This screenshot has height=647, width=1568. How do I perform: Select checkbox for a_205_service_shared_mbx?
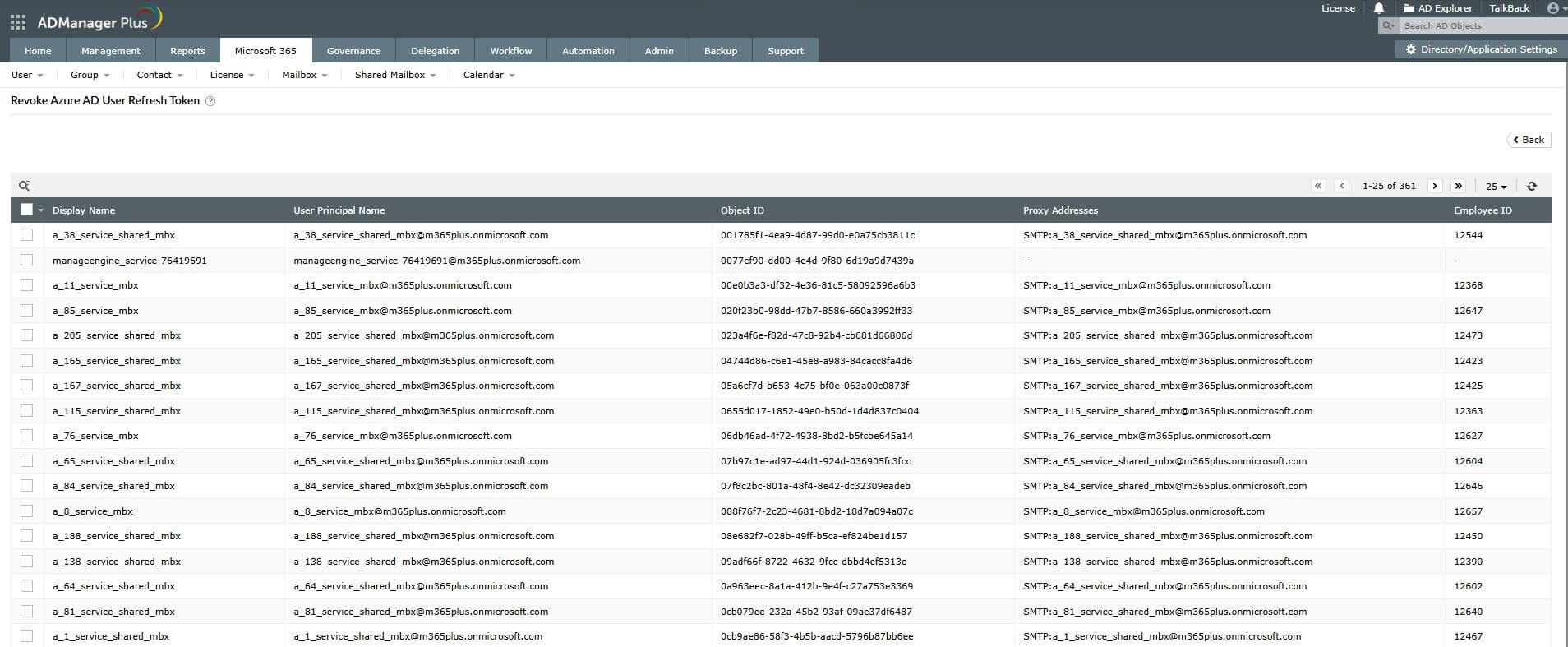pyautogui.click(x=26, y=335)
